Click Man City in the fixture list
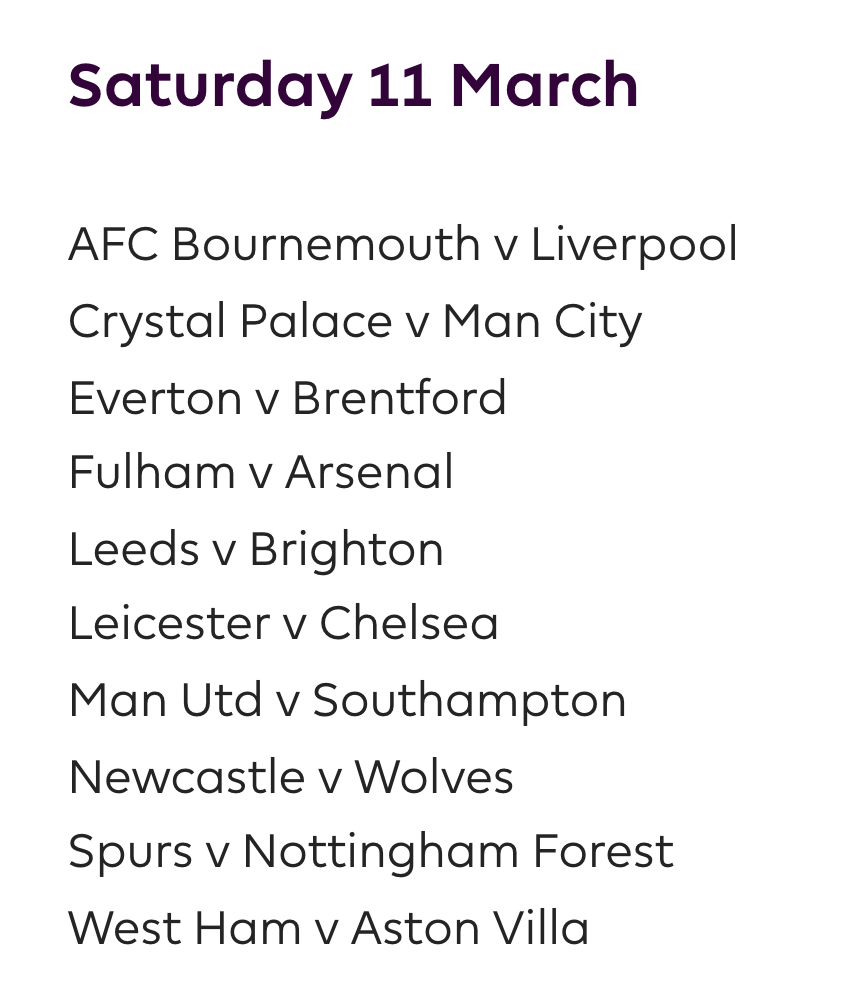 [x=542, y=322]
